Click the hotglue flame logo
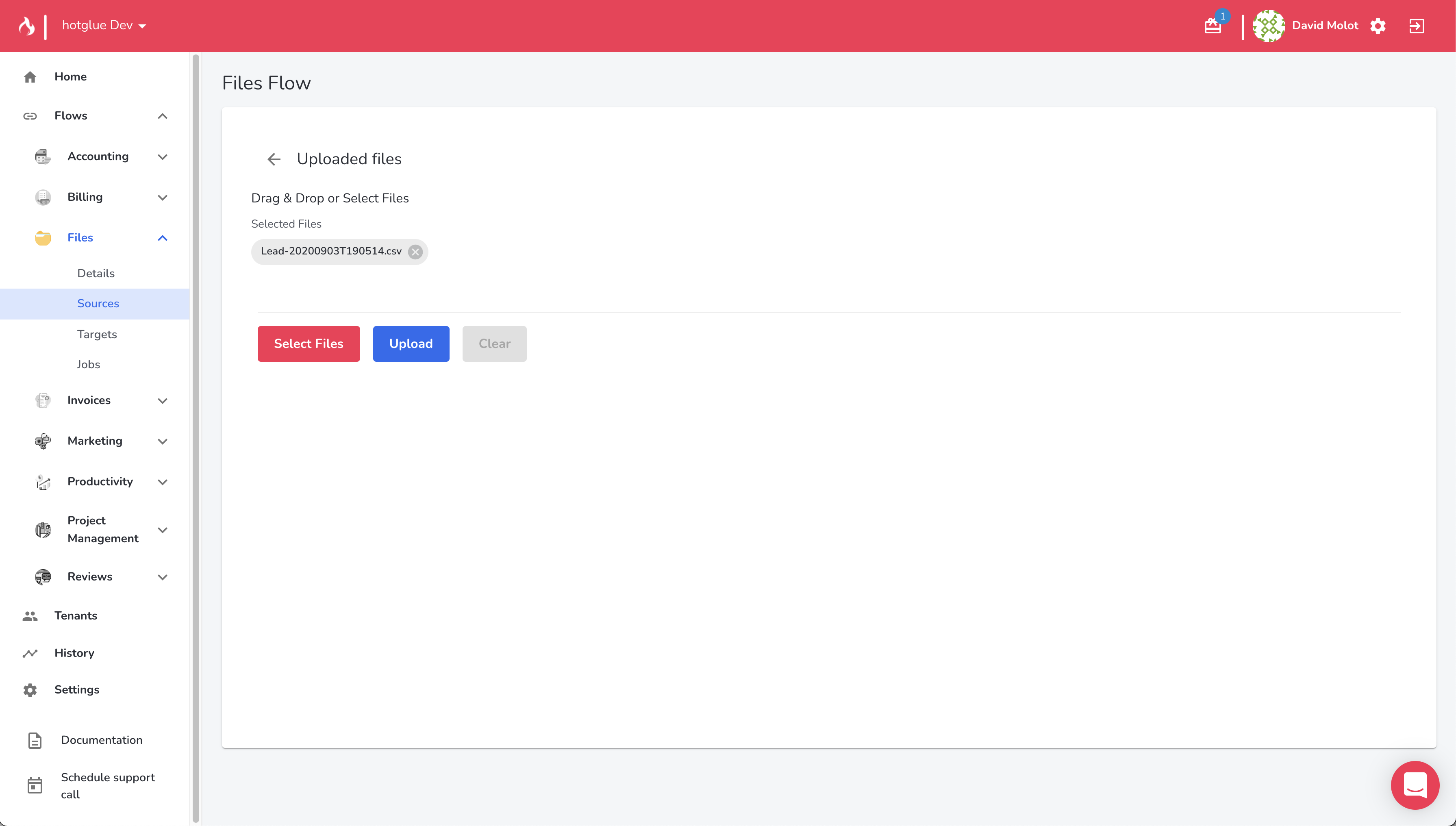The width and height of the screenshot is (1456, 826). coord(26,26)
